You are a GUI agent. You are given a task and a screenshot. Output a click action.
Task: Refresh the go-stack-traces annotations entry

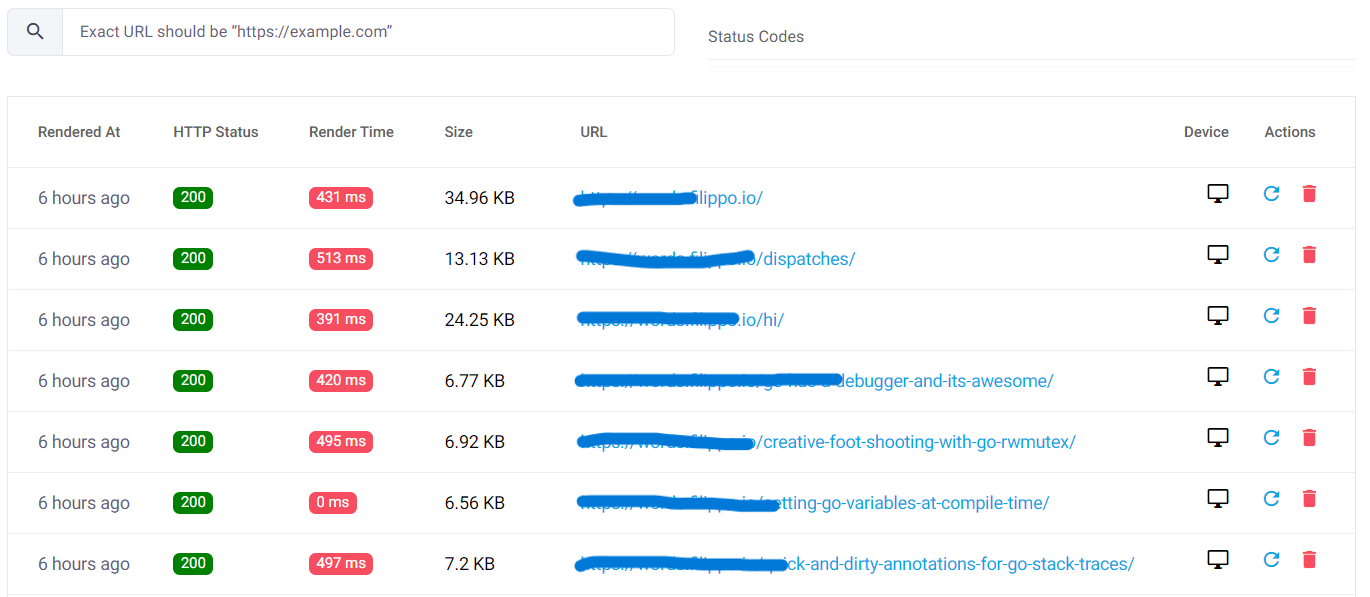[x=1271, y=560]
